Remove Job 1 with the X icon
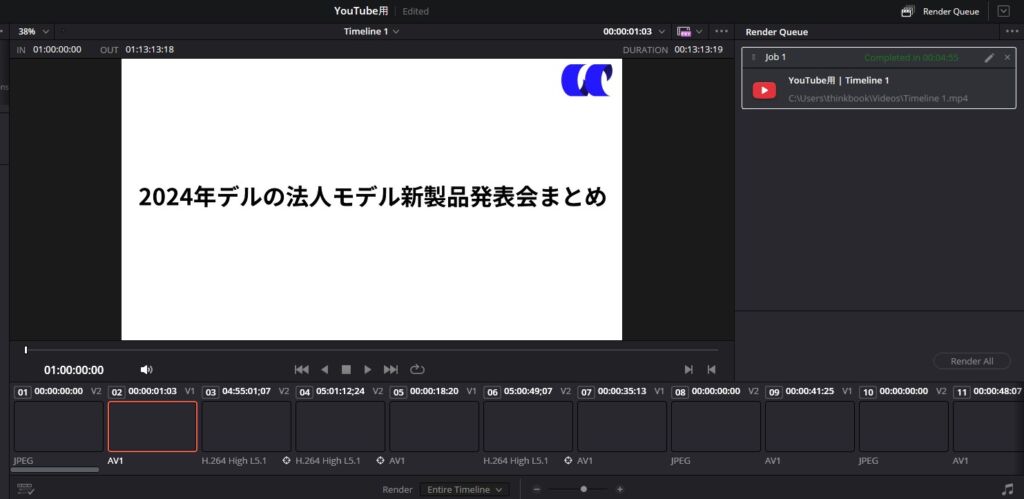The width and height of the screenshot is (1024, 499). (1007, 57)
